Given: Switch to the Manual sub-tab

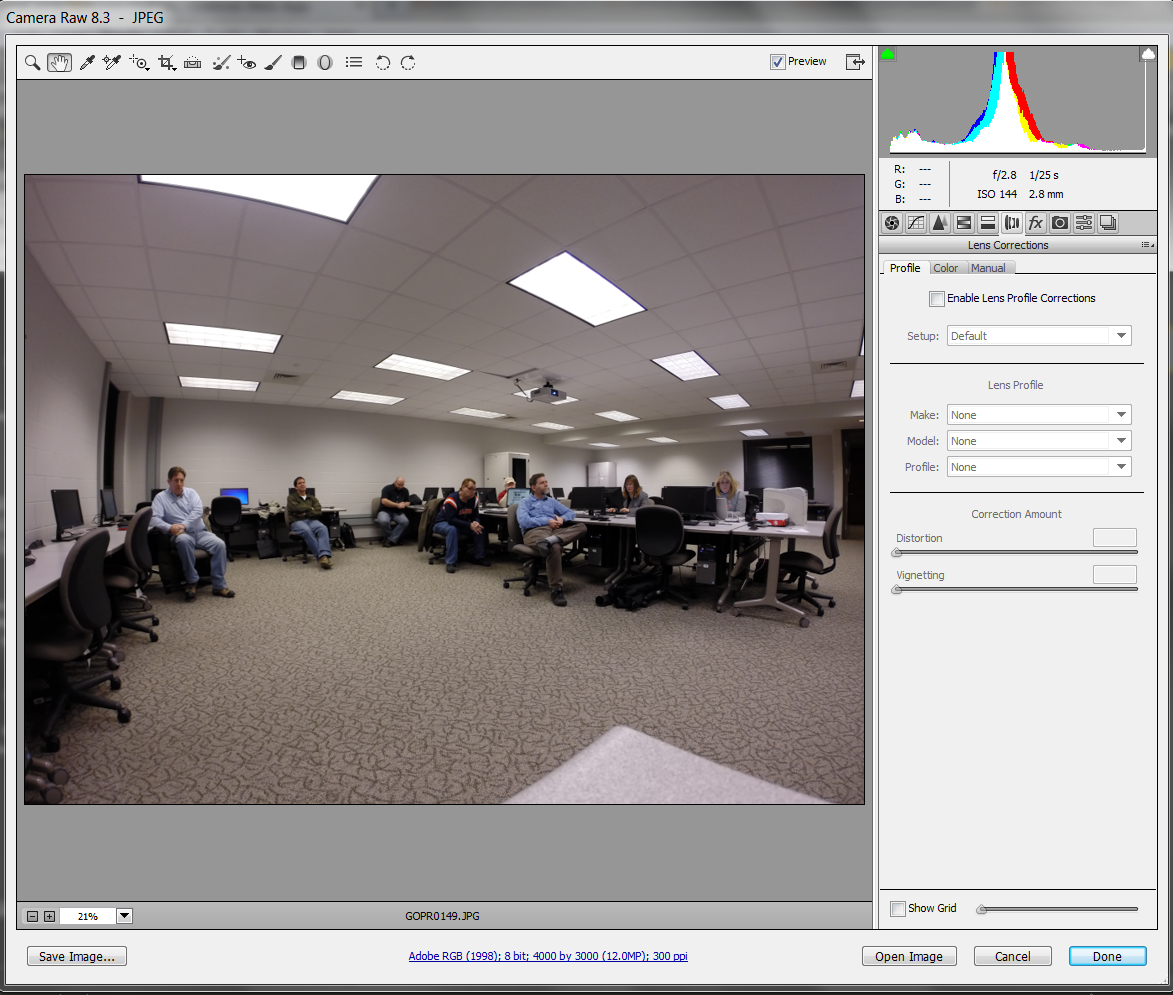Looking at the screenshot, I should tap(988, 268).
